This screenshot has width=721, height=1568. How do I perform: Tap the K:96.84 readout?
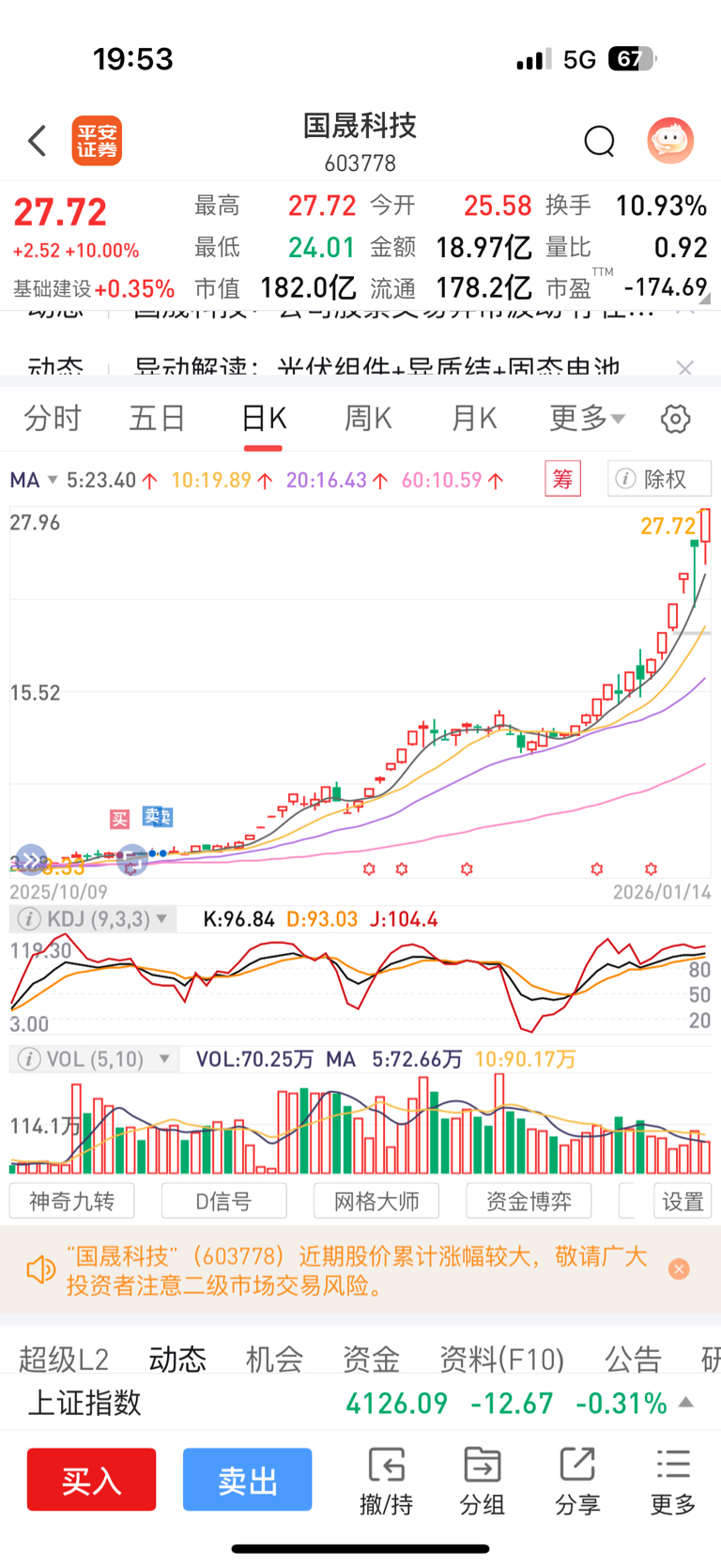238,919
